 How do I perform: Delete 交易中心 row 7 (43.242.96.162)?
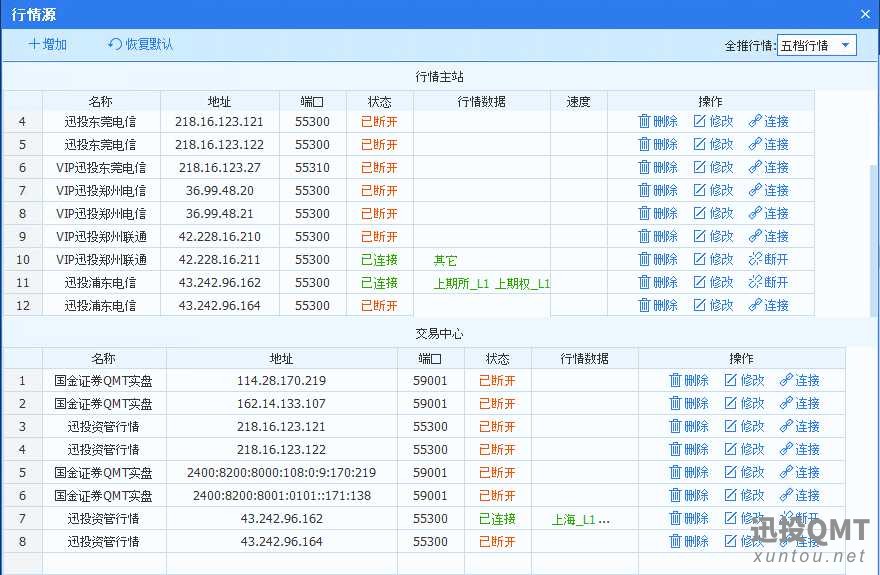click(x=689, y=518)
